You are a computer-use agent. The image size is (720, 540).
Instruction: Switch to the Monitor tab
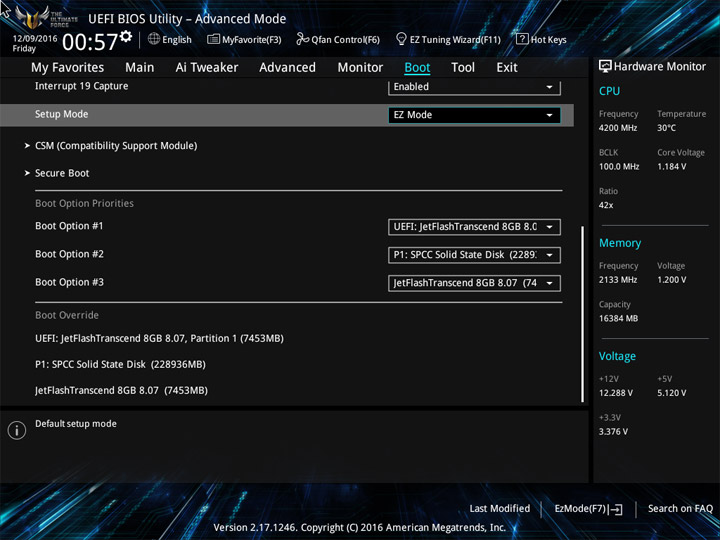[x=360, y=68]
